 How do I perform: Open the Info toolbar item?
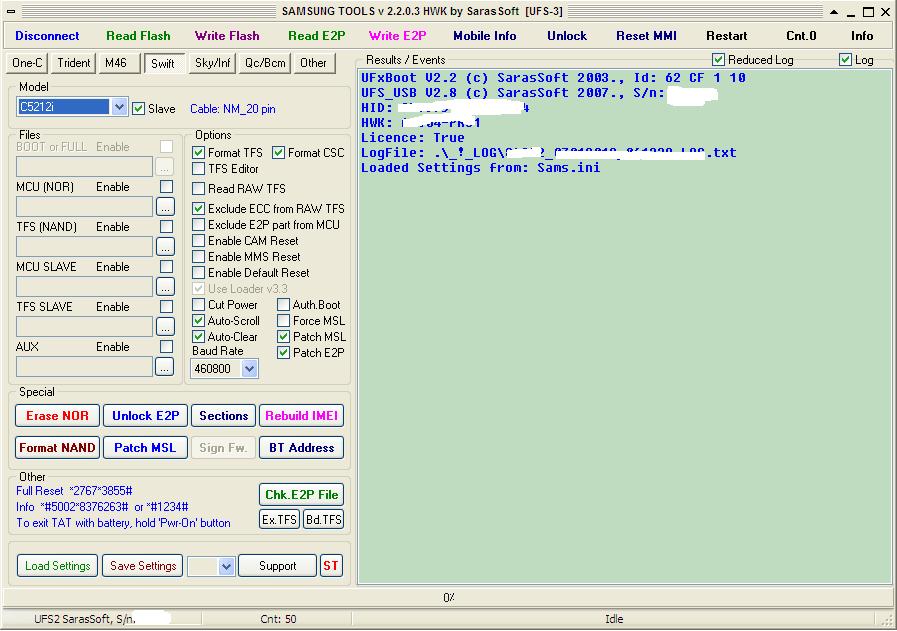[x=862, y=35]
